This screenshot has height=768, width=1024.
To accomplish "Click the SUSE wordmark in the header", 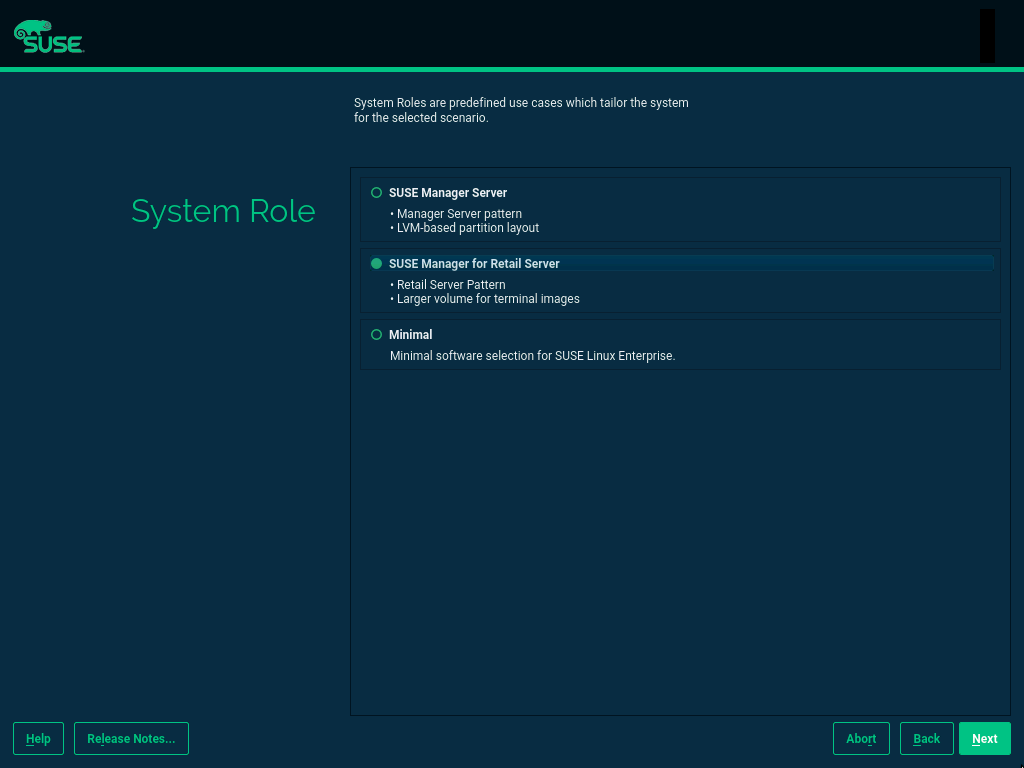I will click(53, 45).
